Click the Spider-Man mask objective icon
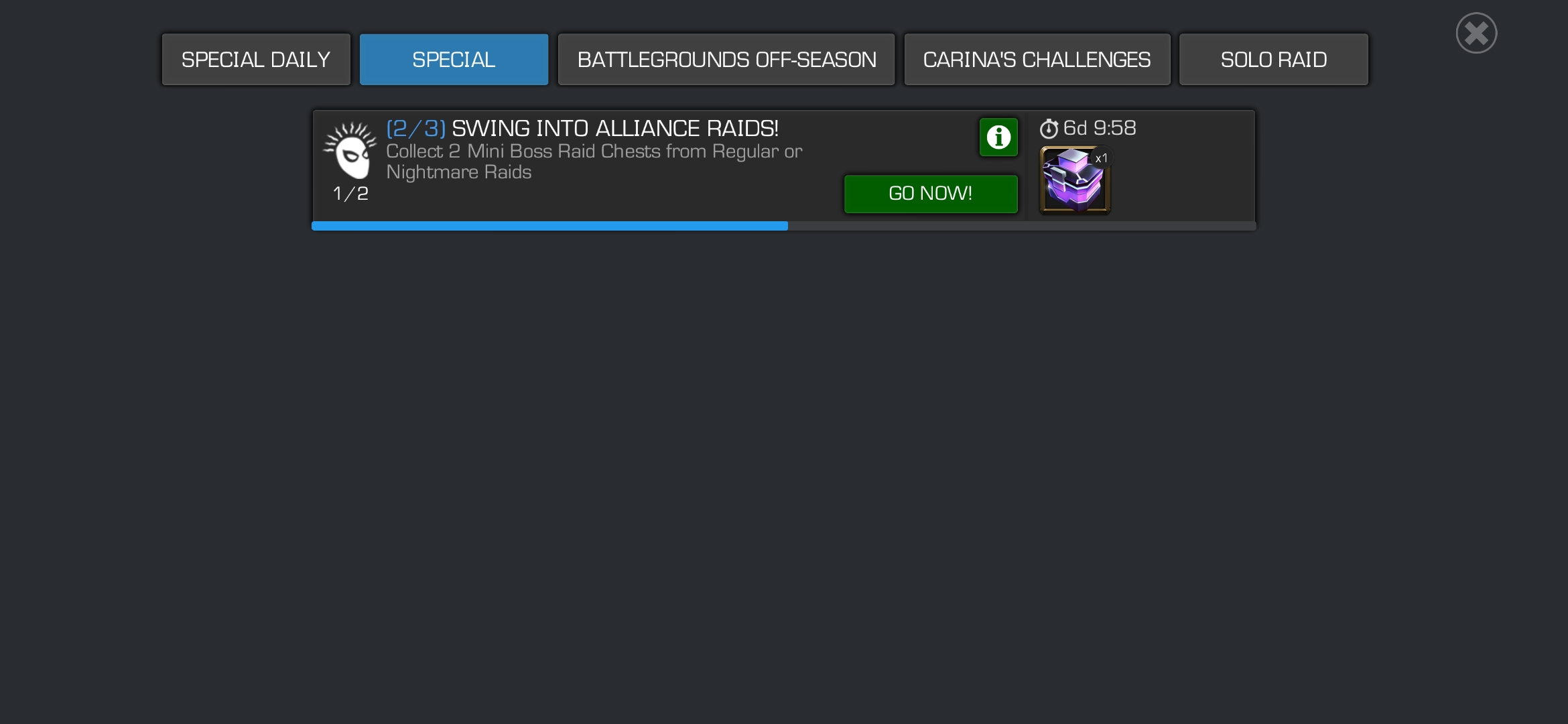1568x724 pixels. pyautogui.click(x=350, y=150)
